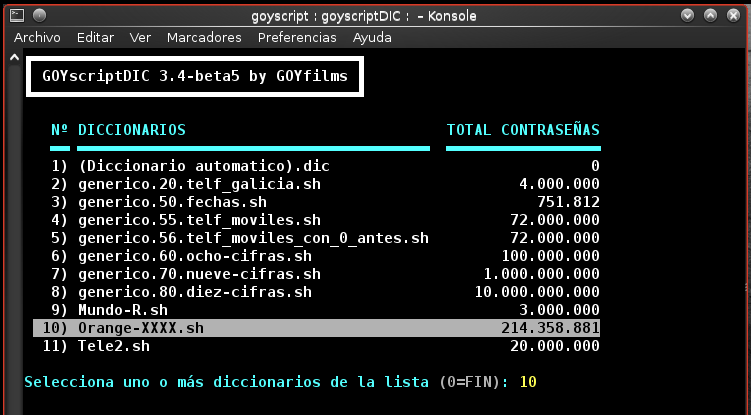Click the value 4.000.000
Image resolution: width=751 pixels, height=415 pixels.
(x=559, y=184)
